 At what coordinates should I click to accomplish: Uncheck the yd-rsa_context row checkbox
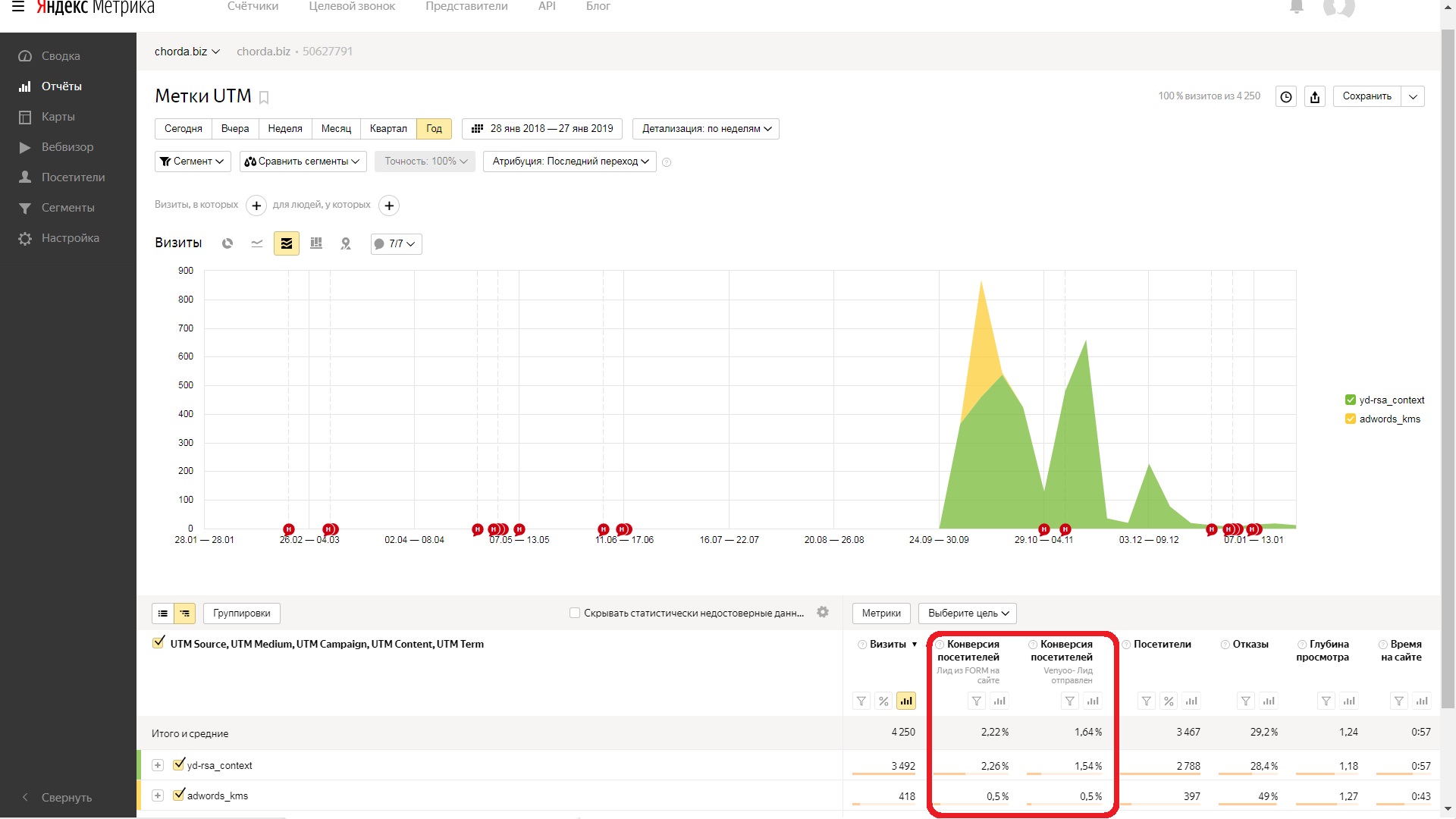[x=179, y=764]
